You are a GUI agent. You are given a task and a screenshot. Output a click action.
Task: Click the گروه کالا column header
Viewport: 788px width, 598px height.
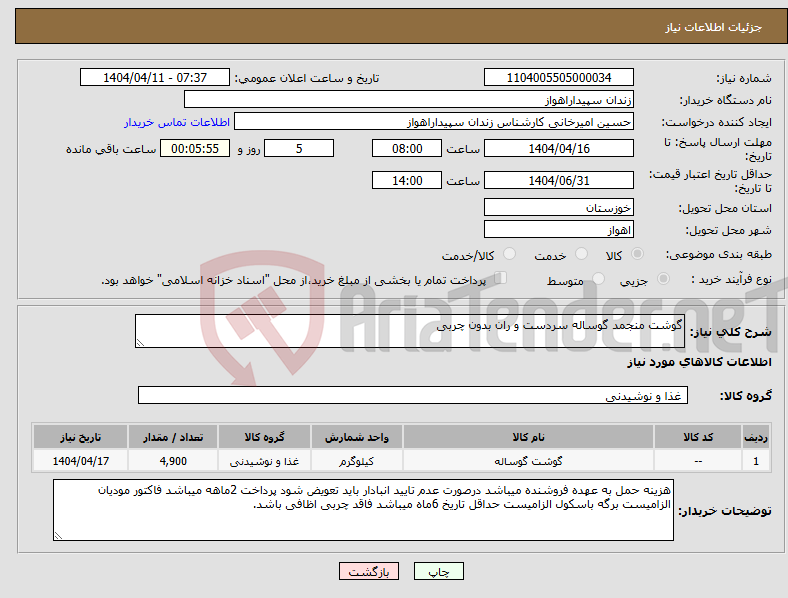264,437
